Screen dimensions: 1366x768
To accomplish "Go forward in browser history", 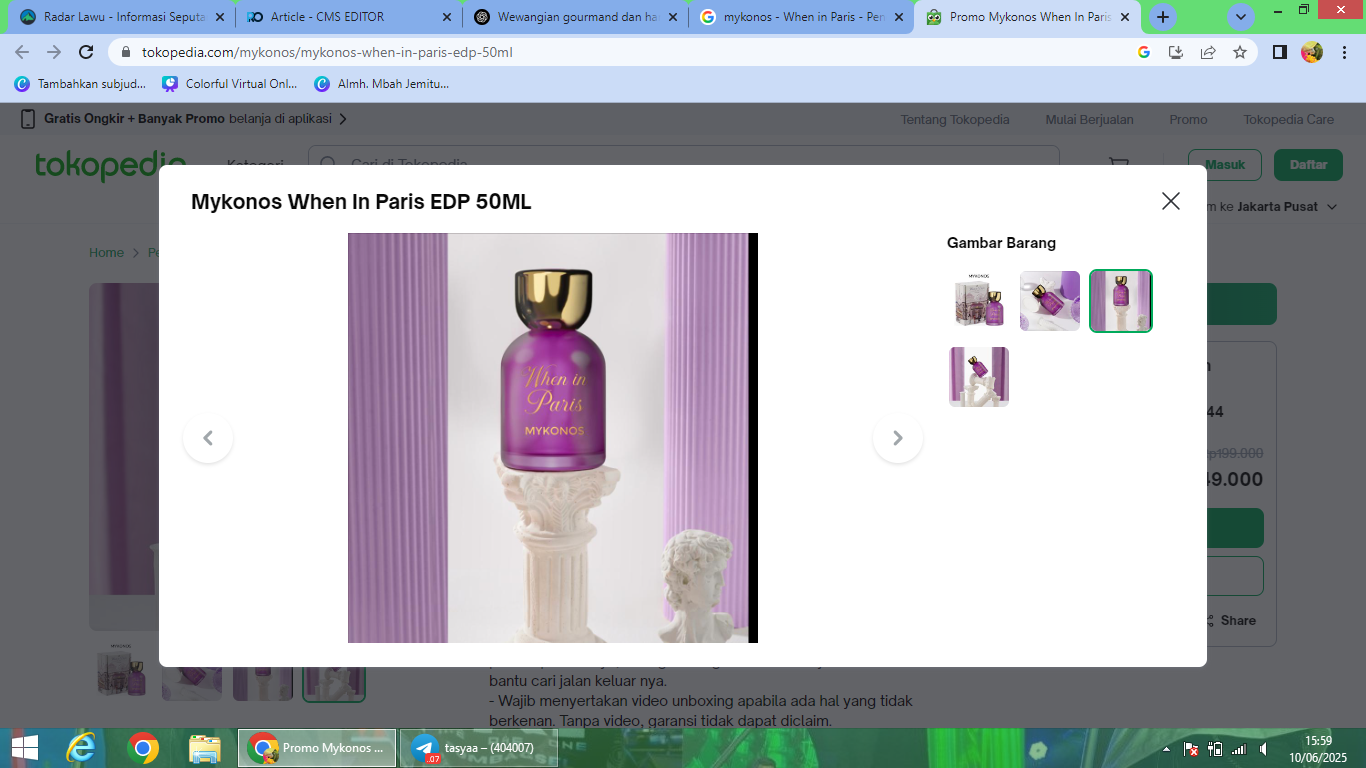I will [54, 52].
